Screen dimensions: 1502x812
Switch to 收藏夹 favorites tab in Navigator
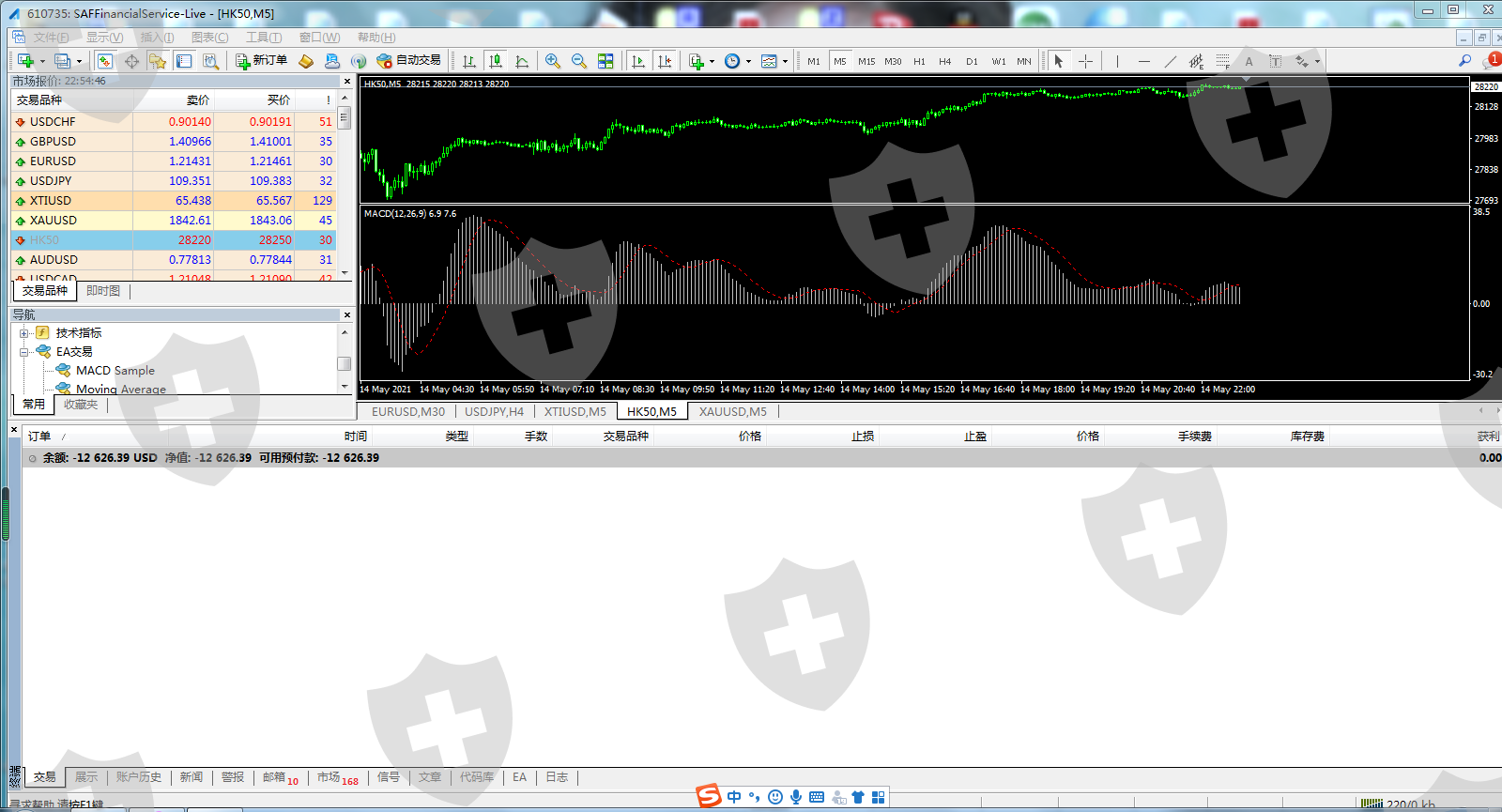81,405
